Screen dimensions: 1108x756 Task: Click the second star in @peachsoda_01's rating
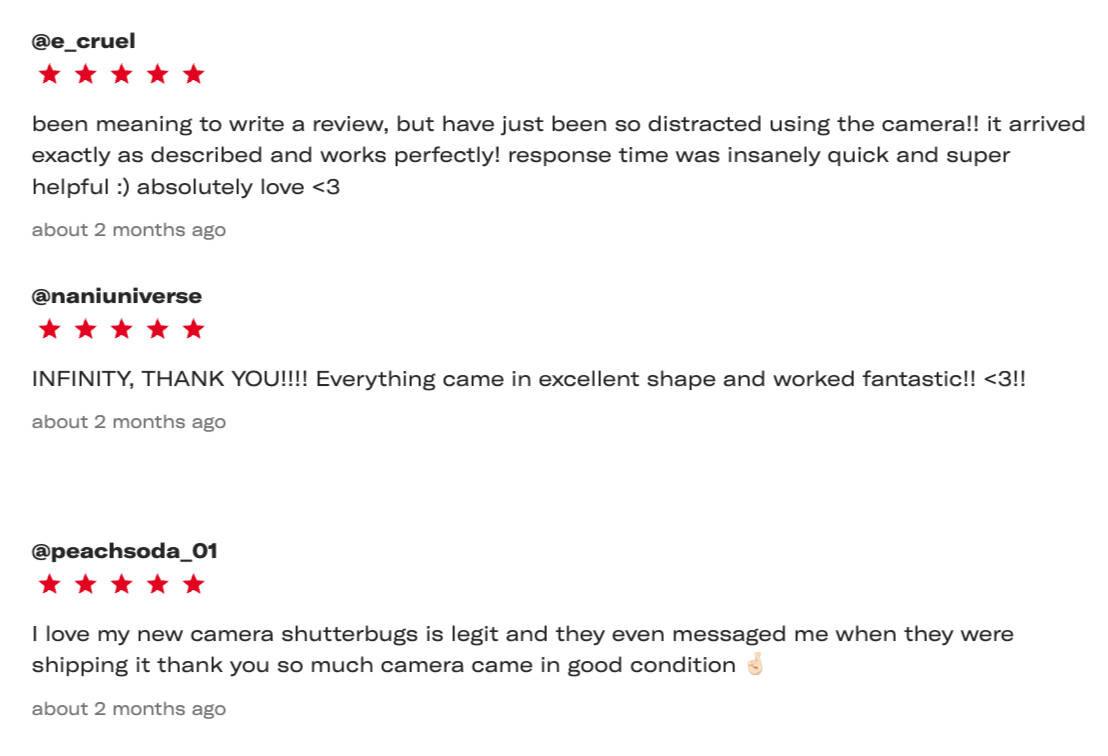(x=86, y=584)
